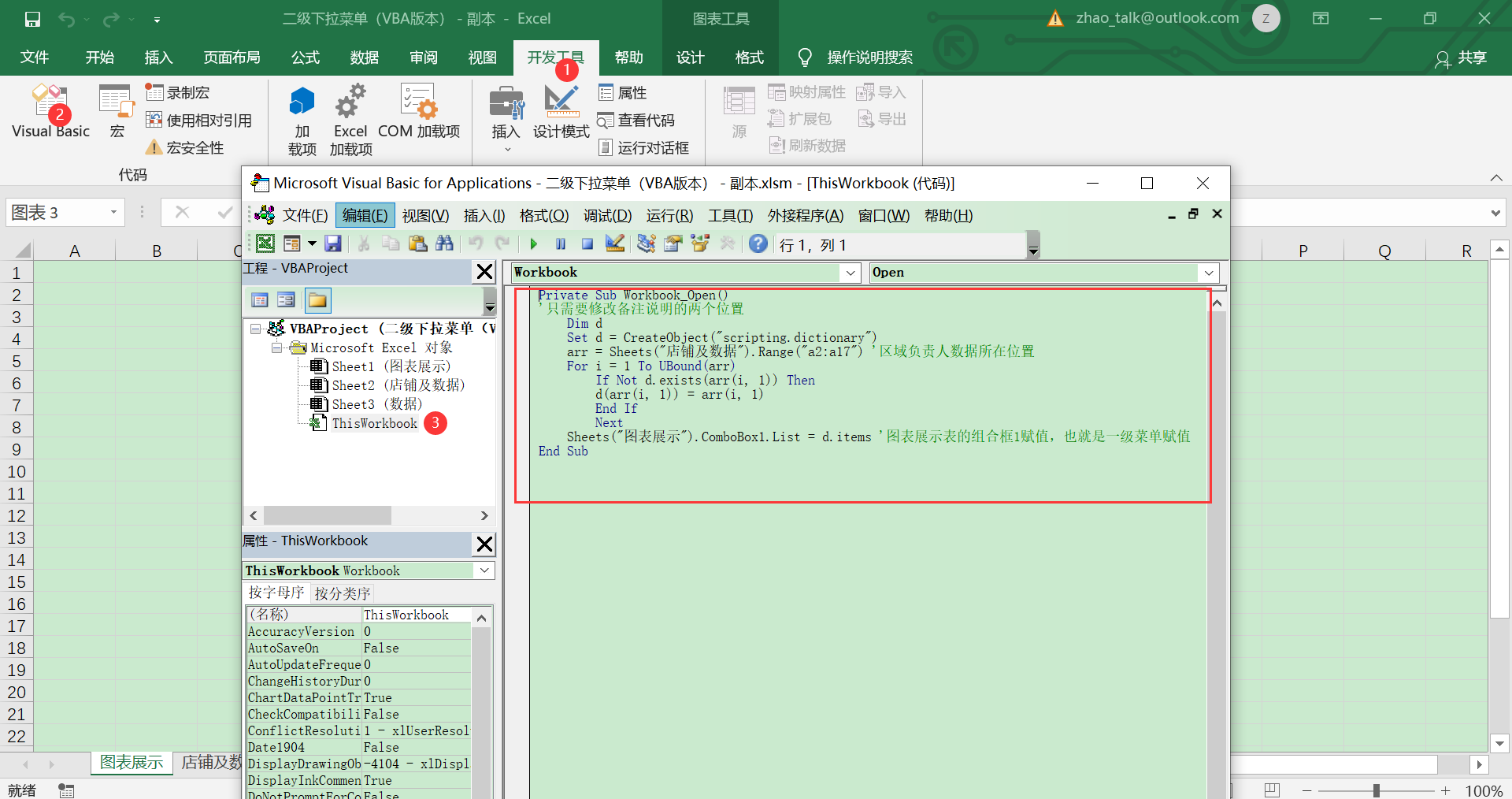
Task: Switch to 按分类序 properties tab
Action: click(x=342, y=593)
